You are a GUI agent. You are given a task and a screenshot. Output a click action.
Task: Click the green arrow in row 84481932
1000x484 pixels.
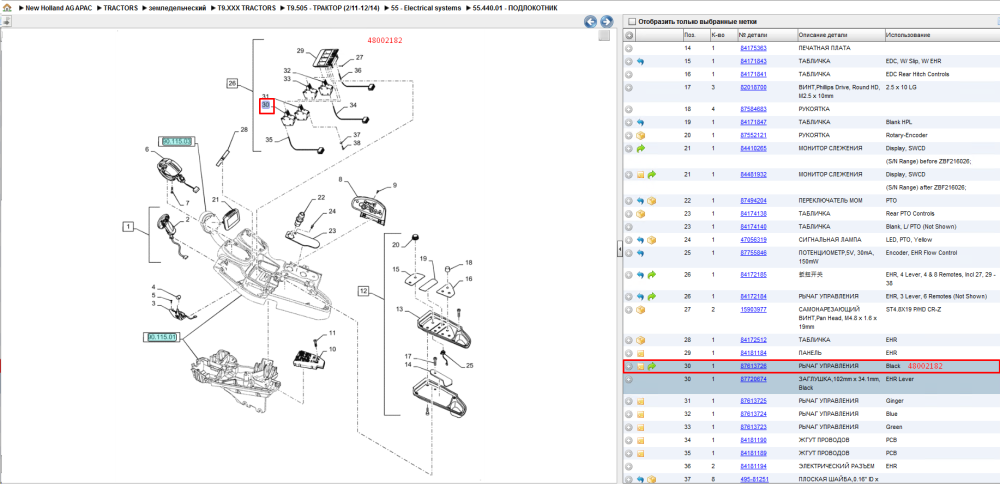651,174
